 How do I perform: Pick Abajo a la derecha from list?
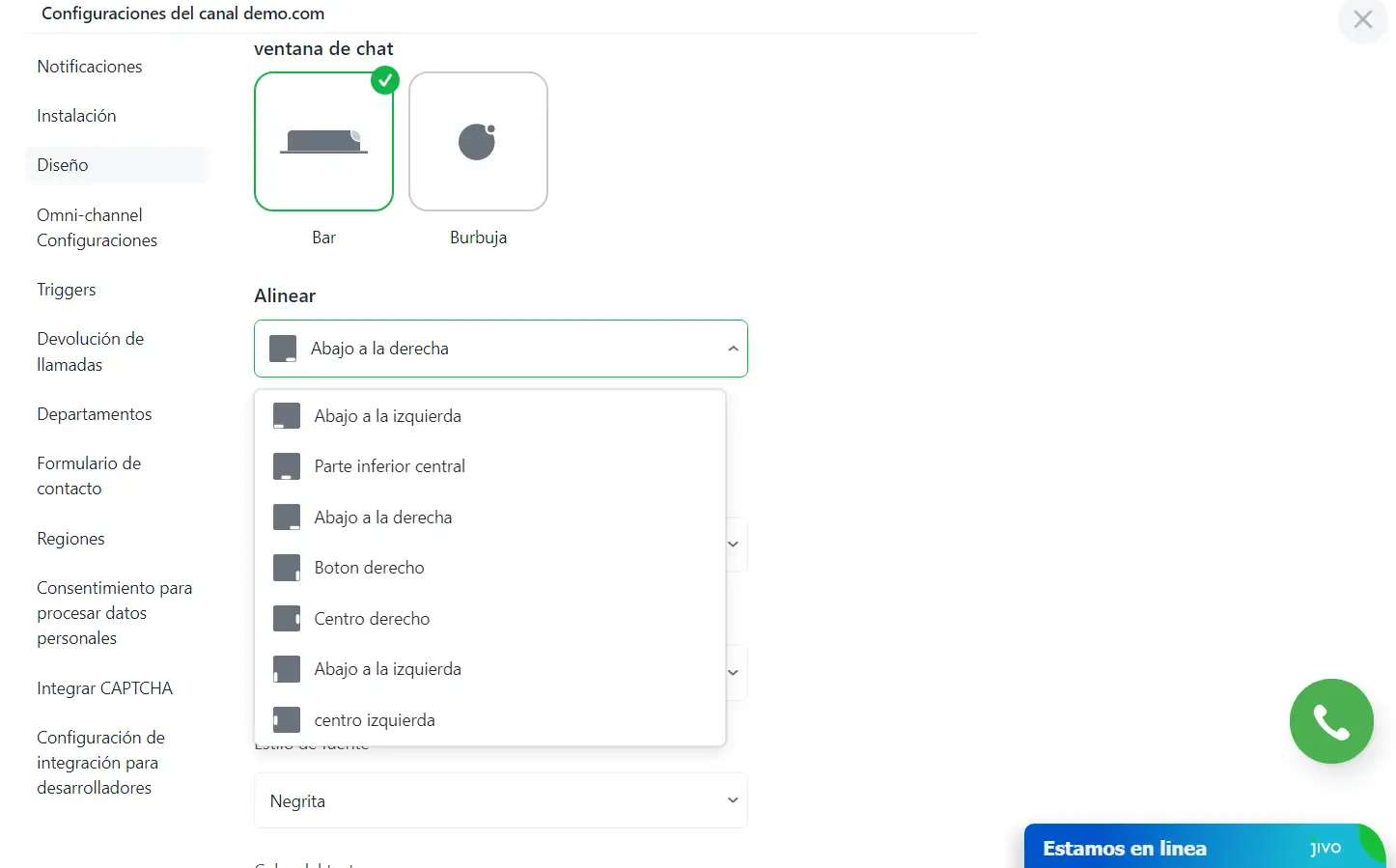[383, 518]
